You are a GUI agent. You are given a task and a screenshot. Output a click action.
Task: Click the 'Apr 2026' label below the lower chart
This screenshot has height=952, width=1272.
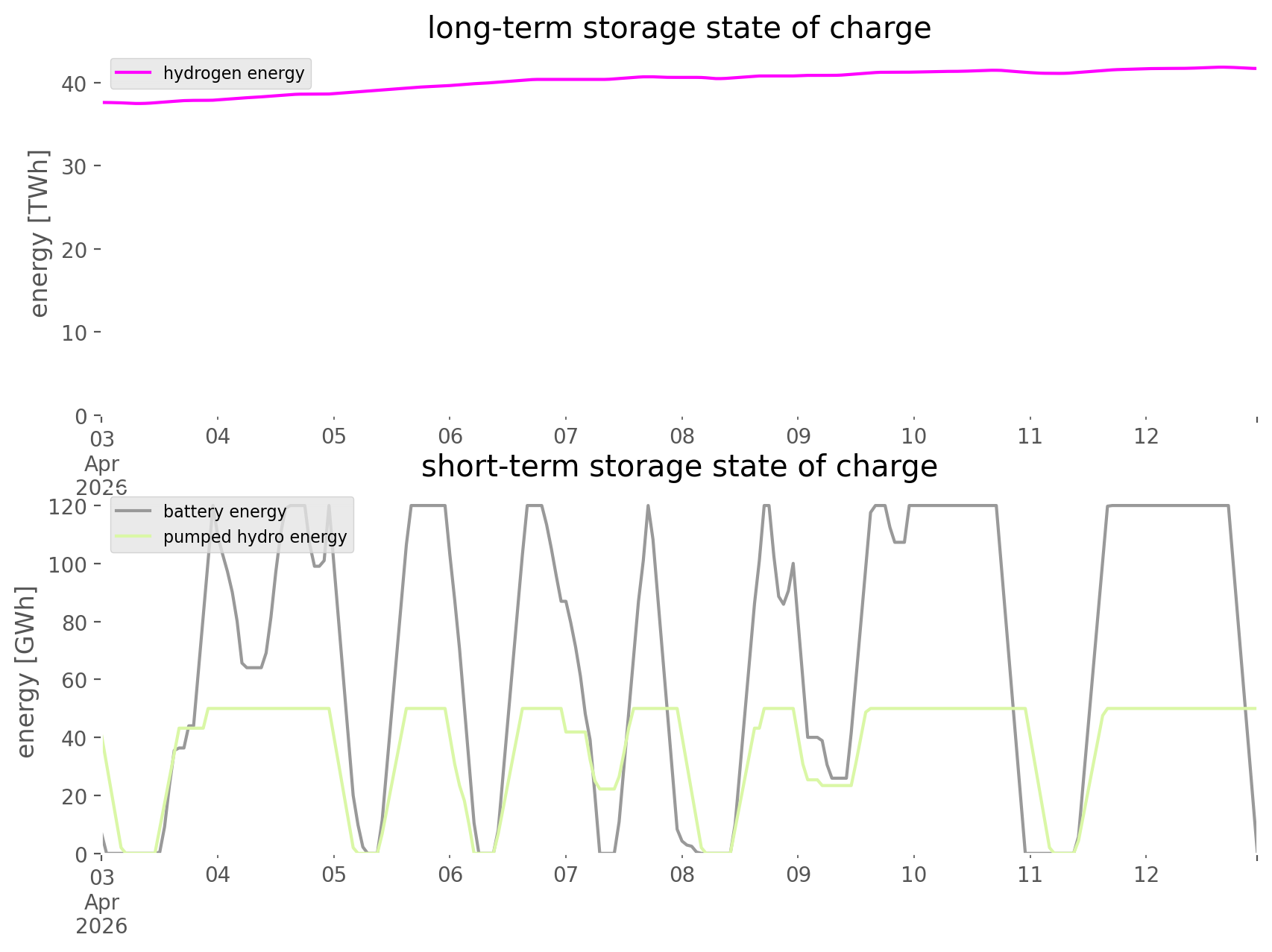[x=101, y=914]
